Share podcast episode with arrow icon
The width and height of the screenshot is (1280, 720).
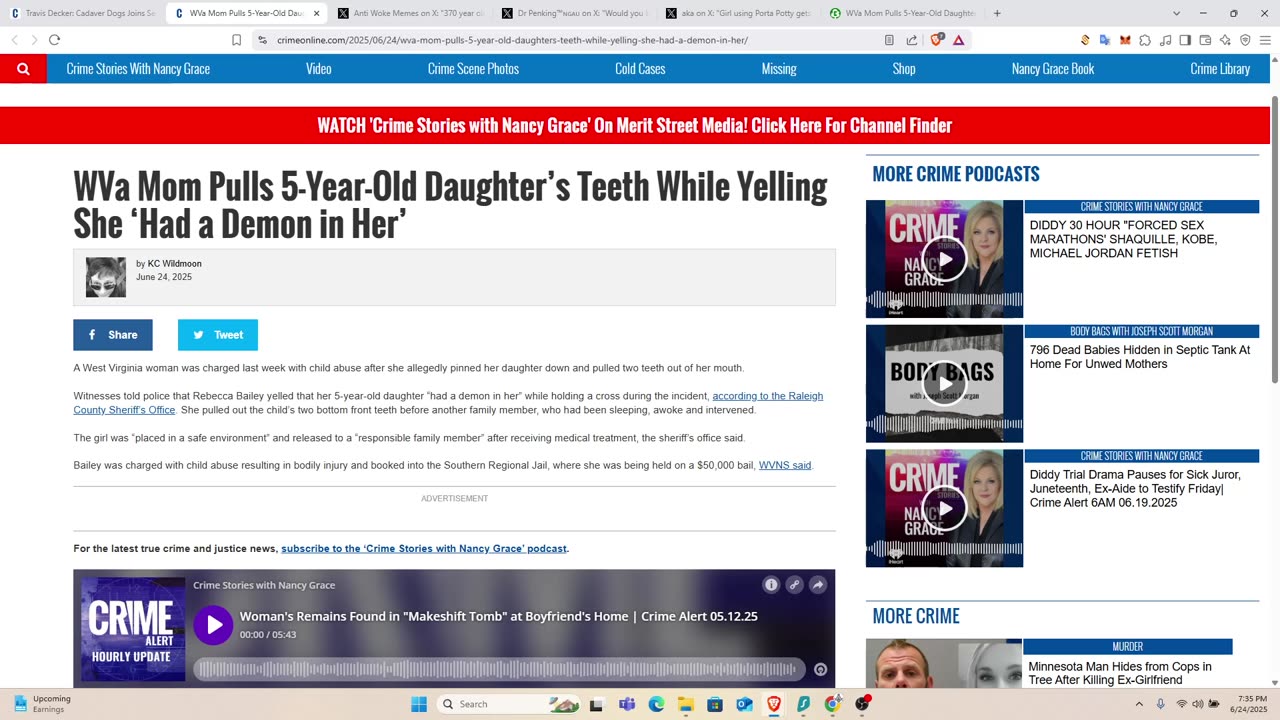pyautogui.click(x=817, y=585)
